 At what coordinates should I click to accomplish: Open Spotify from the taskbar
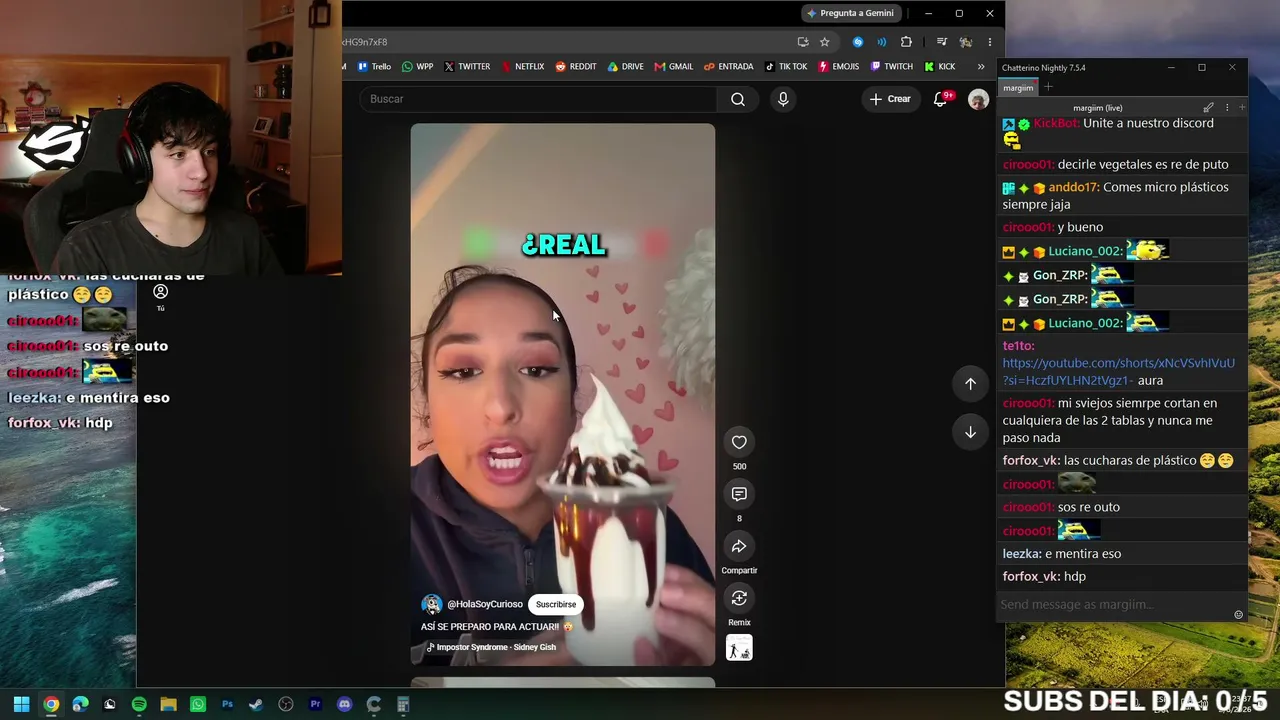pos(139,704)
